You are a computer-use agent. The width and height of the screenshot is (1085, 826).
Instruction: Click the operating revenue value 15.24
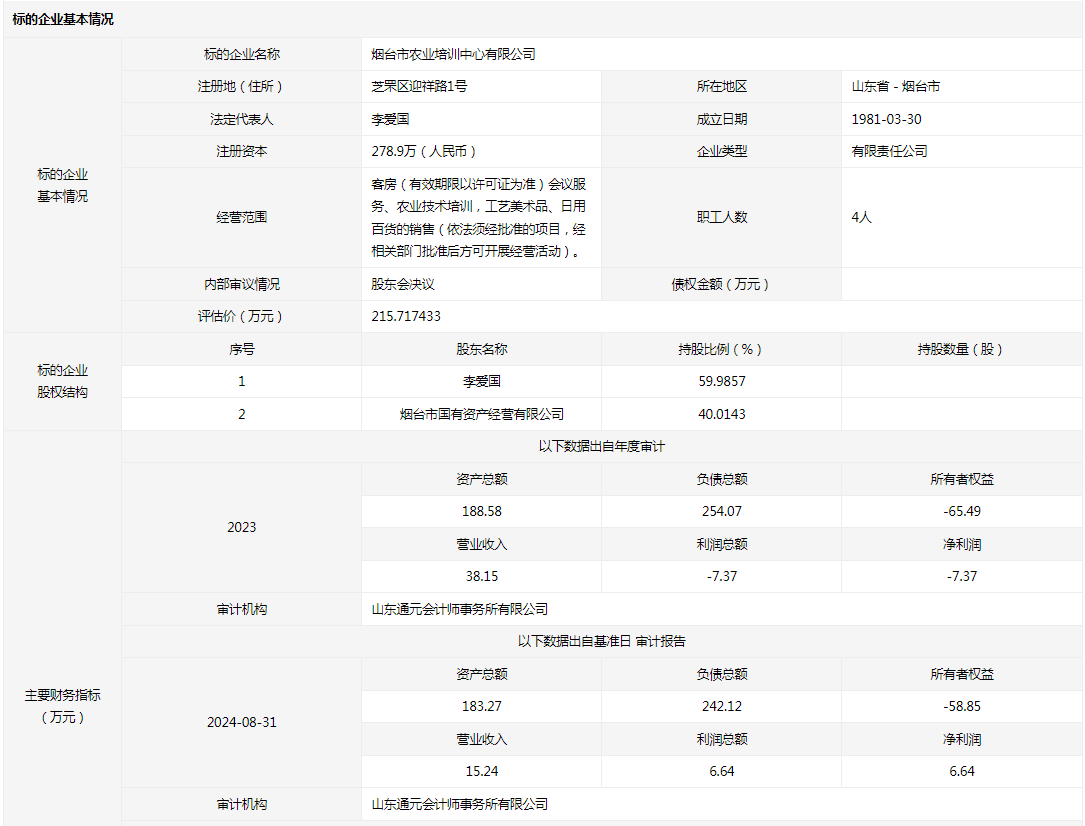point(481,771)
